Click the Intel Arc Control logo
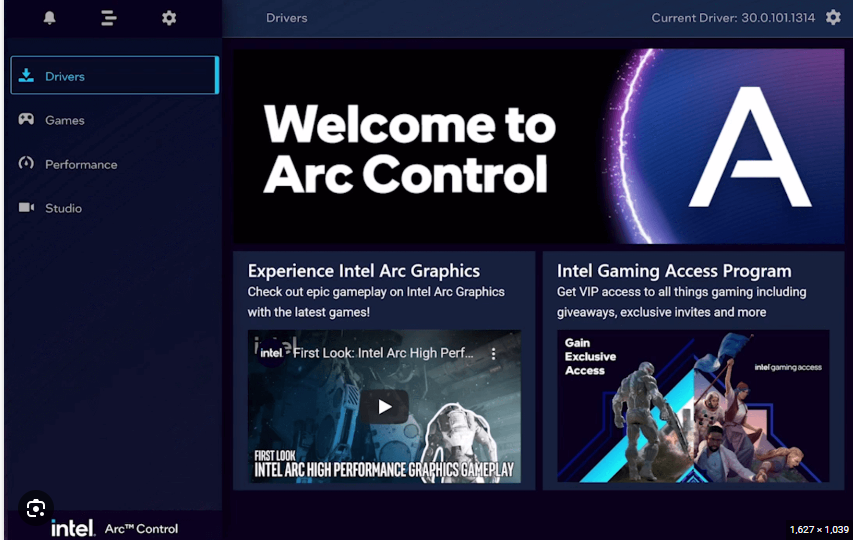The width and height of the screenshot is (853, 540). click(x=114, y=528)
